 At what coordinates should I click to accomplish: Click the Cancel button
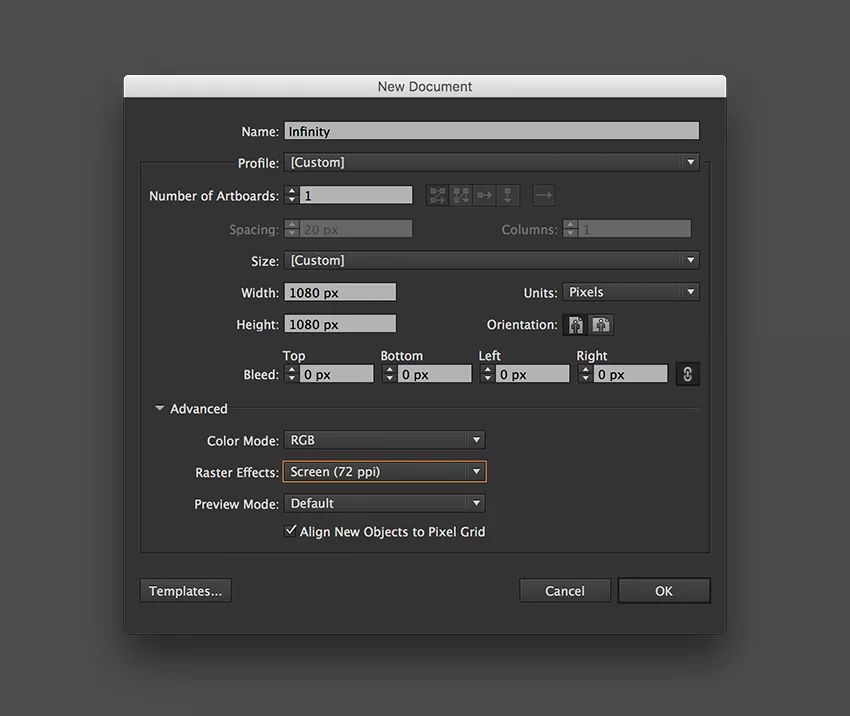pyautogui.click(x=565, y=591)
